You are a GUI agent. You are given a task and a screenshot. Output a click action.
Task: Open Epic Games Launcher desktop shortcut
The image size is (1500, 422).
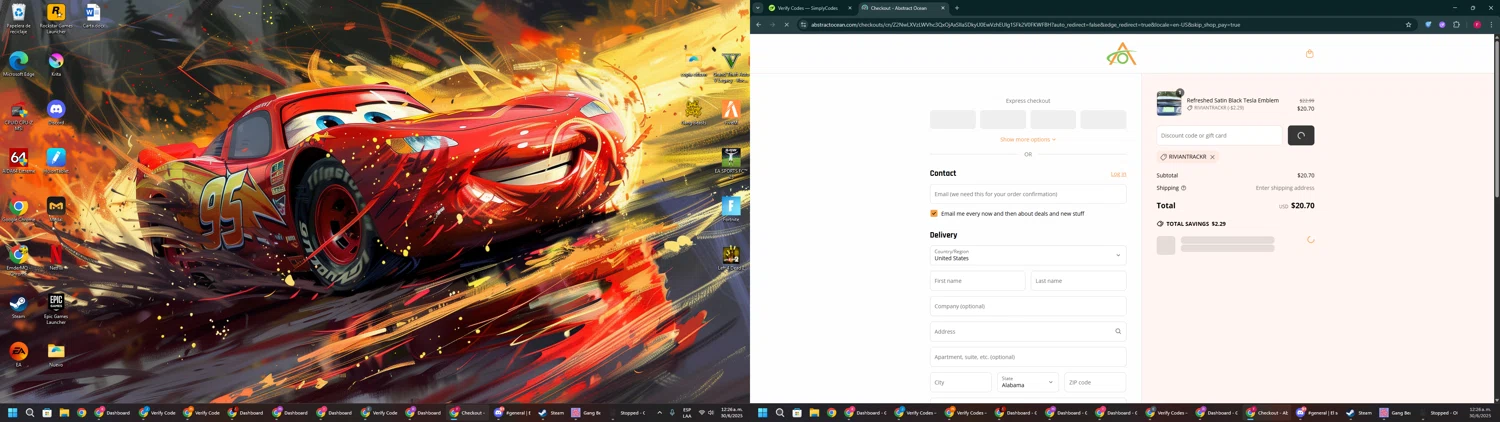56,307
